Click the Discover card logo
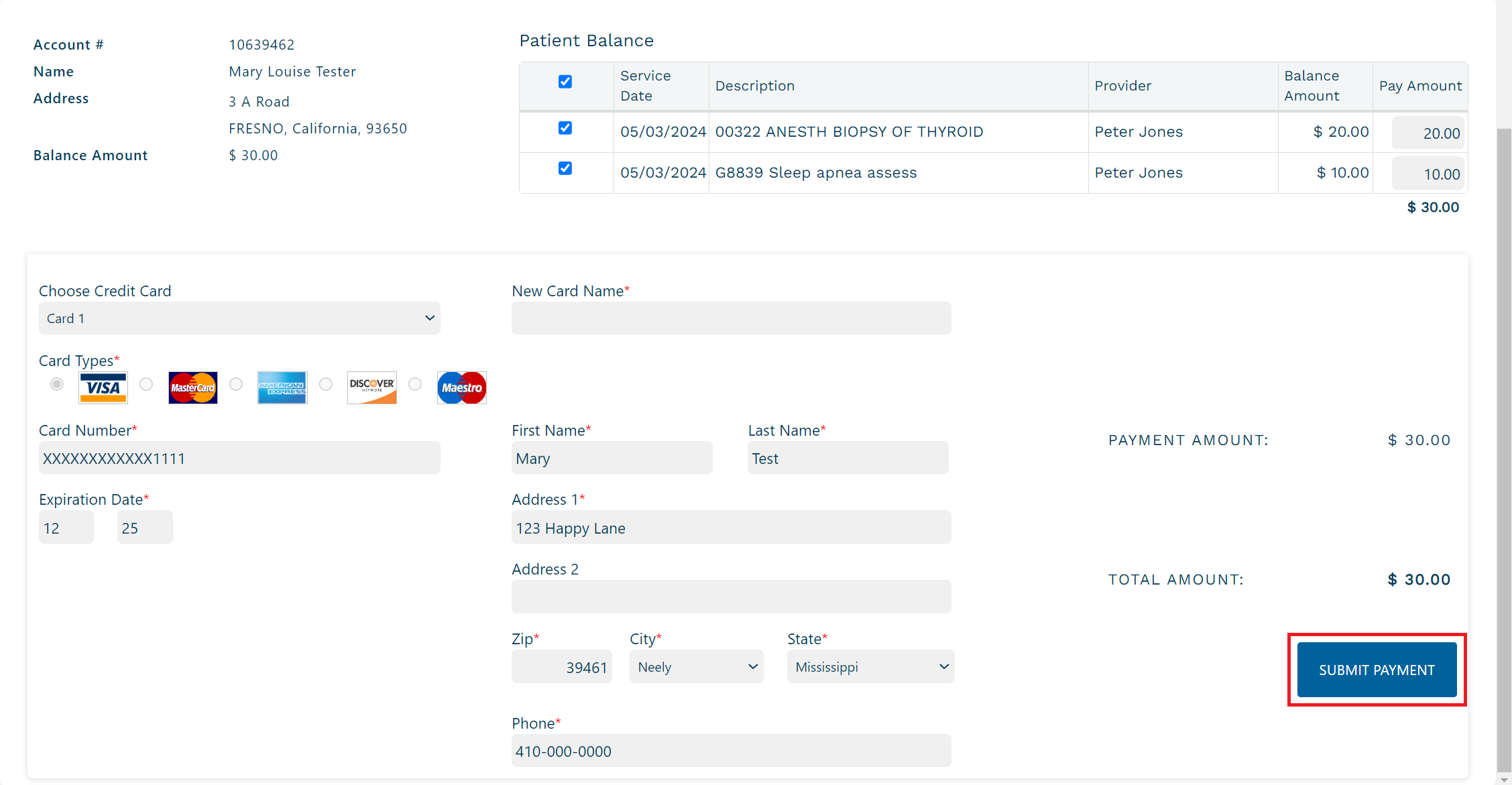 click(372, 387)
